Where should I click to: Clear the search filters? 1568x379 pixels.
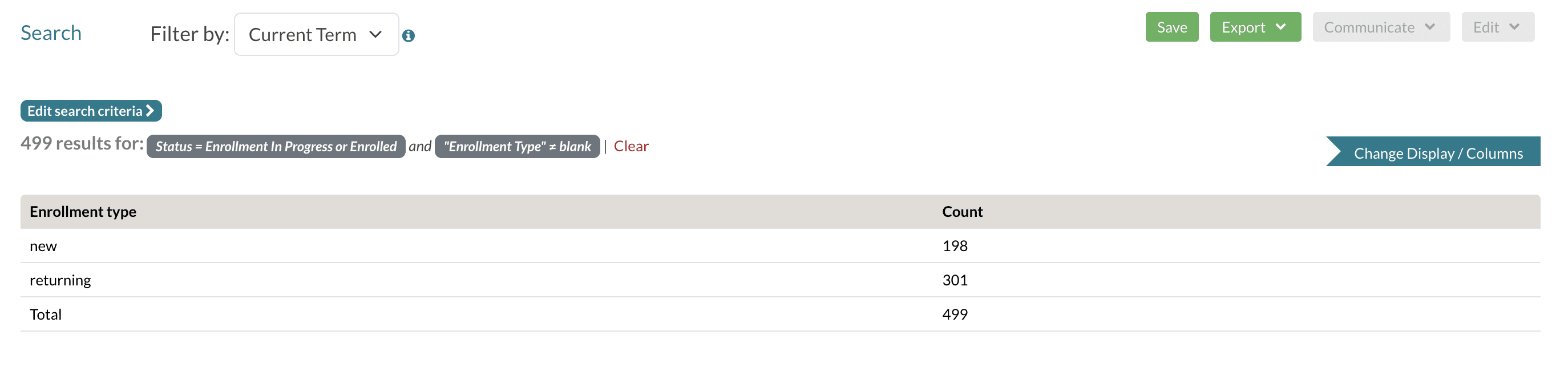click(x=631, y=146)
